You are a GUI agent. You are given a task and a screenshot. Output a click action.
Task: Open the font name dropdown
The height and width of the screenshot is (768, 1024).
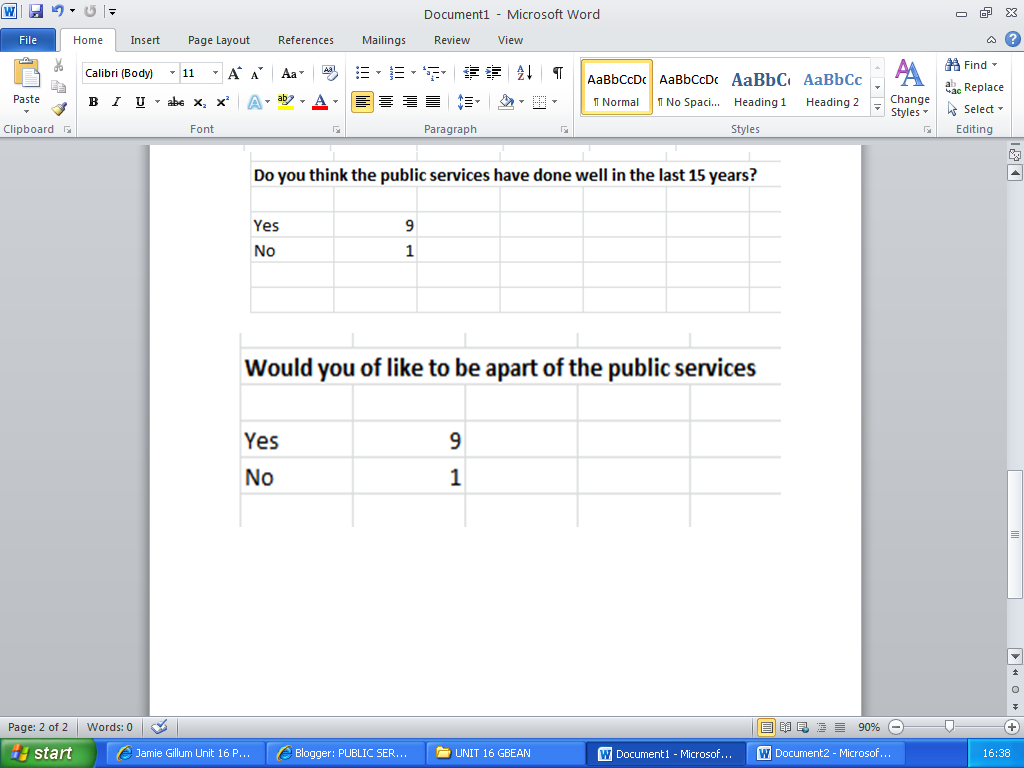172,73
